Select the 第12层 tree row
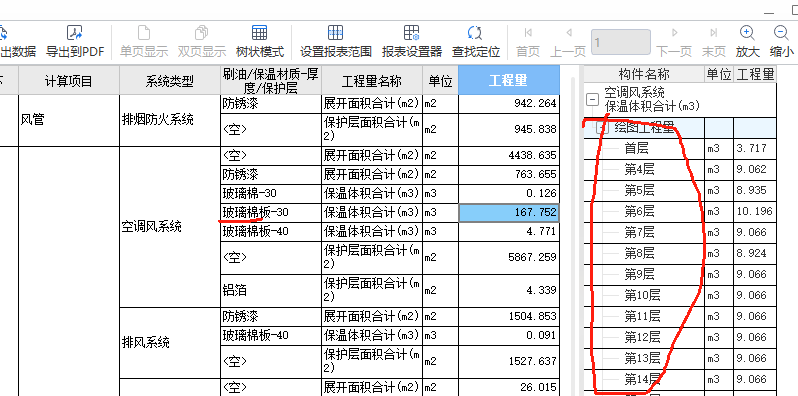 tap(680, 337)
